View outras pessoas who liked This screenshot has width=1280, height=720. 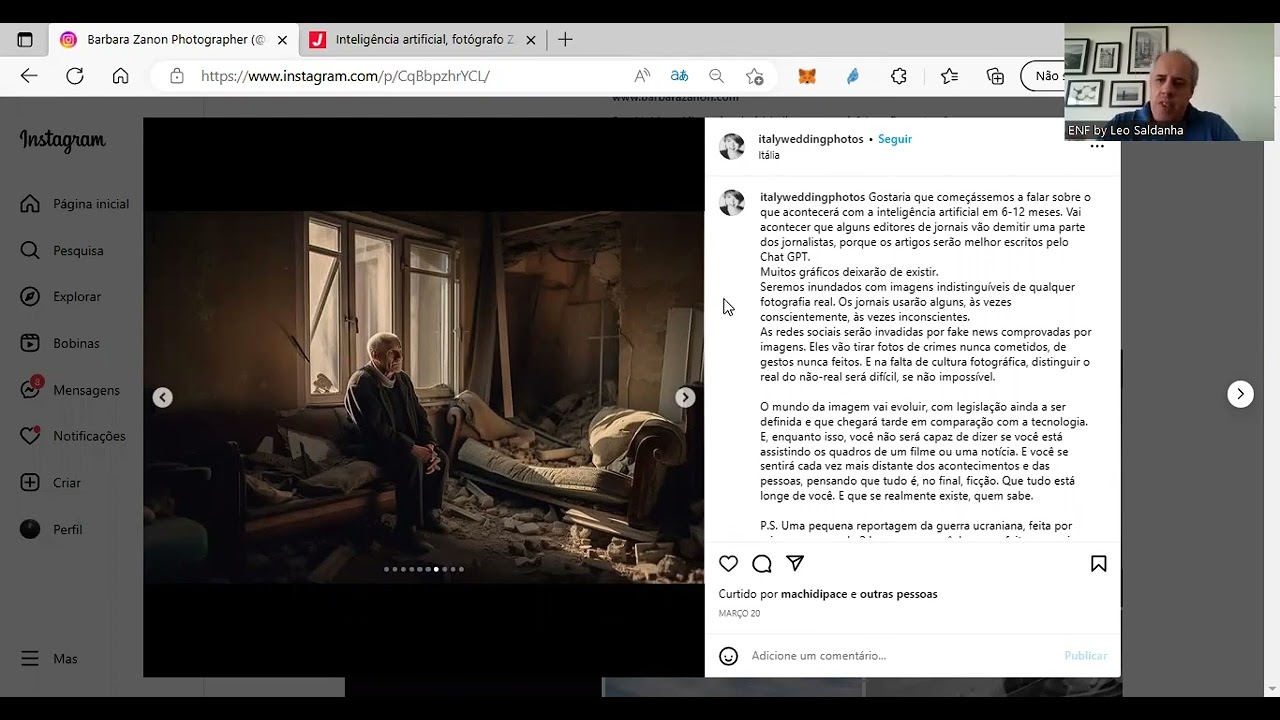[899, 594]
